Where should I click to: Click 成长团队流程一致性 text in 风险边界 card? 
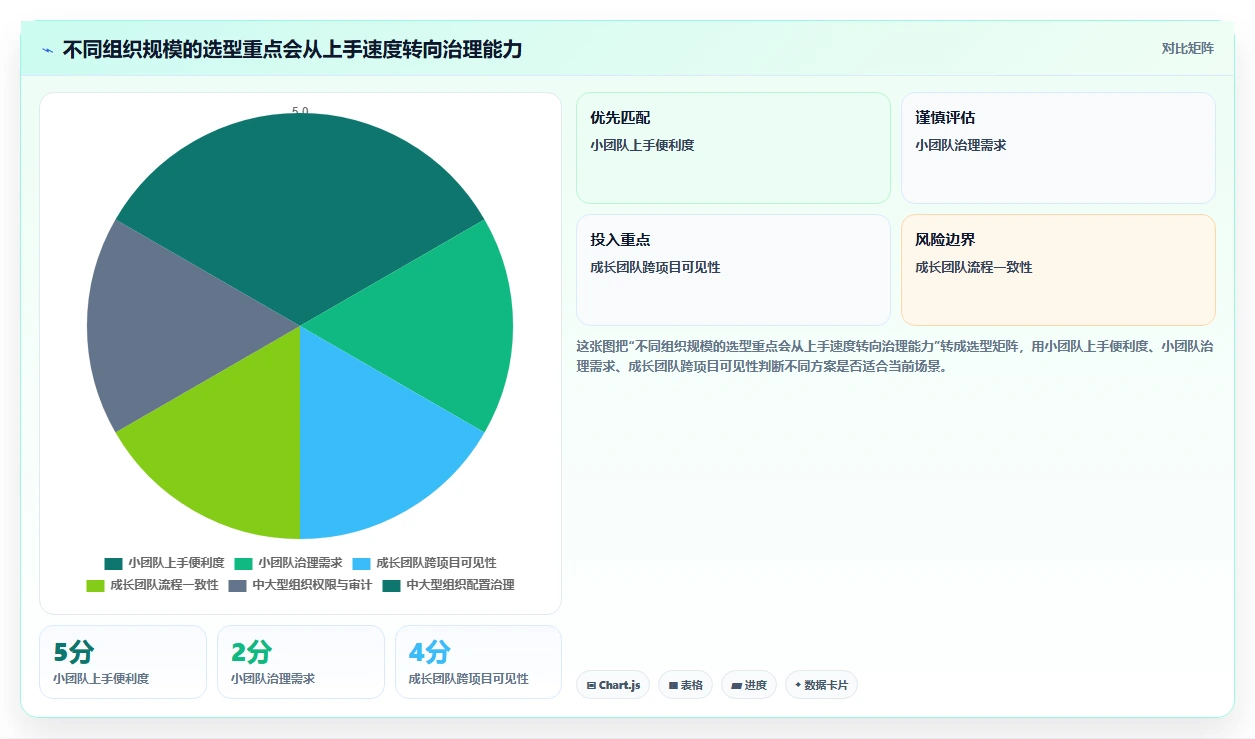coord(974,267)
